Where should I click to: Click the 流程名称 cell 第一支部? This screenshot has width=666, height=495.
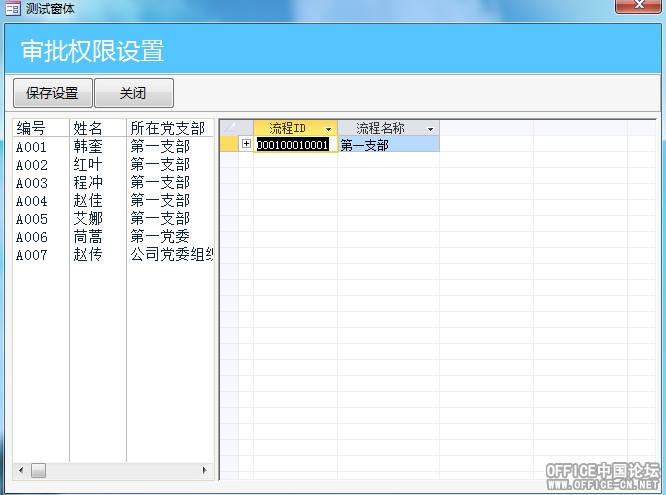[389, 144]
